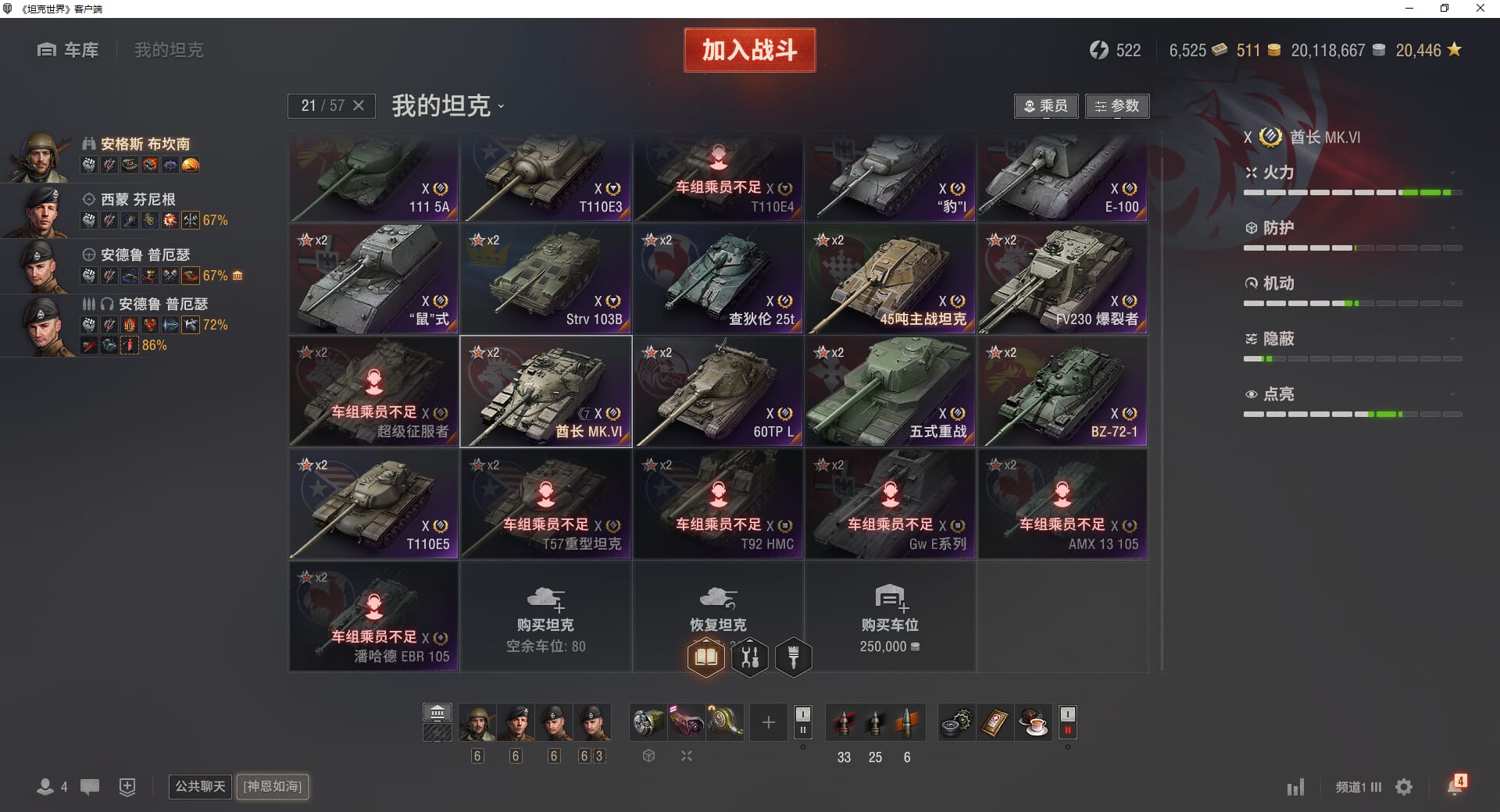Open the settings gear in the bottom bar

tap(1404, 787)
